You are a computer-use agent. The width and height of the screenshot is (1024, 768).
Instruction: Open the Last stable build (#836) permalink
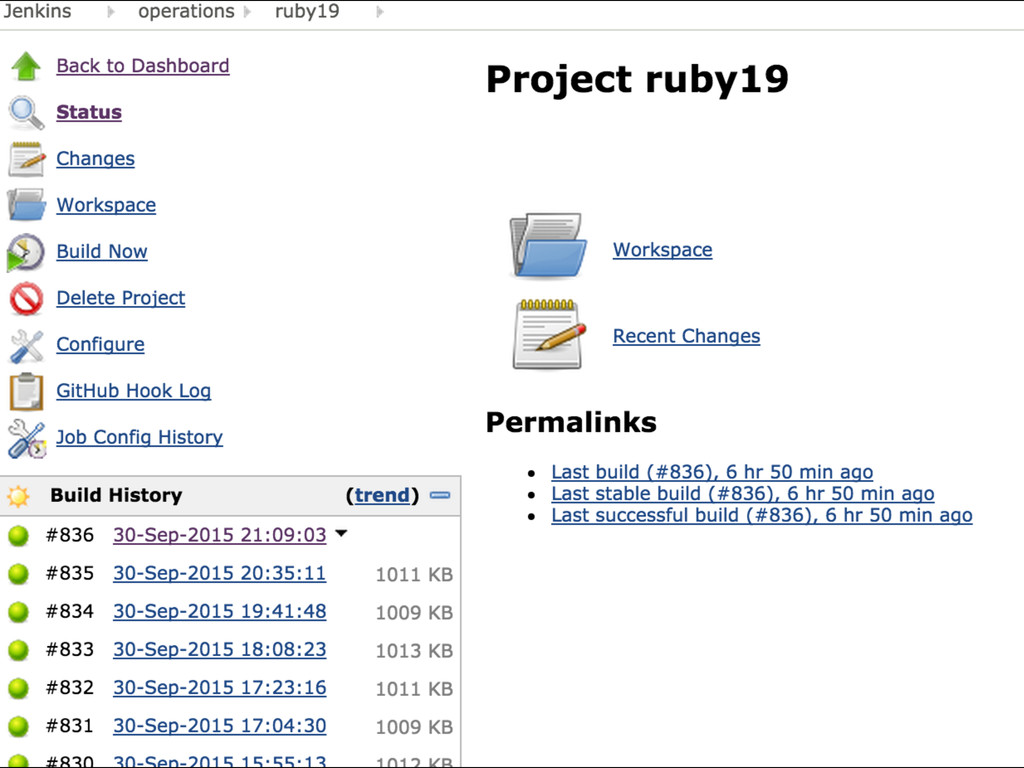[x=742, y=494]
